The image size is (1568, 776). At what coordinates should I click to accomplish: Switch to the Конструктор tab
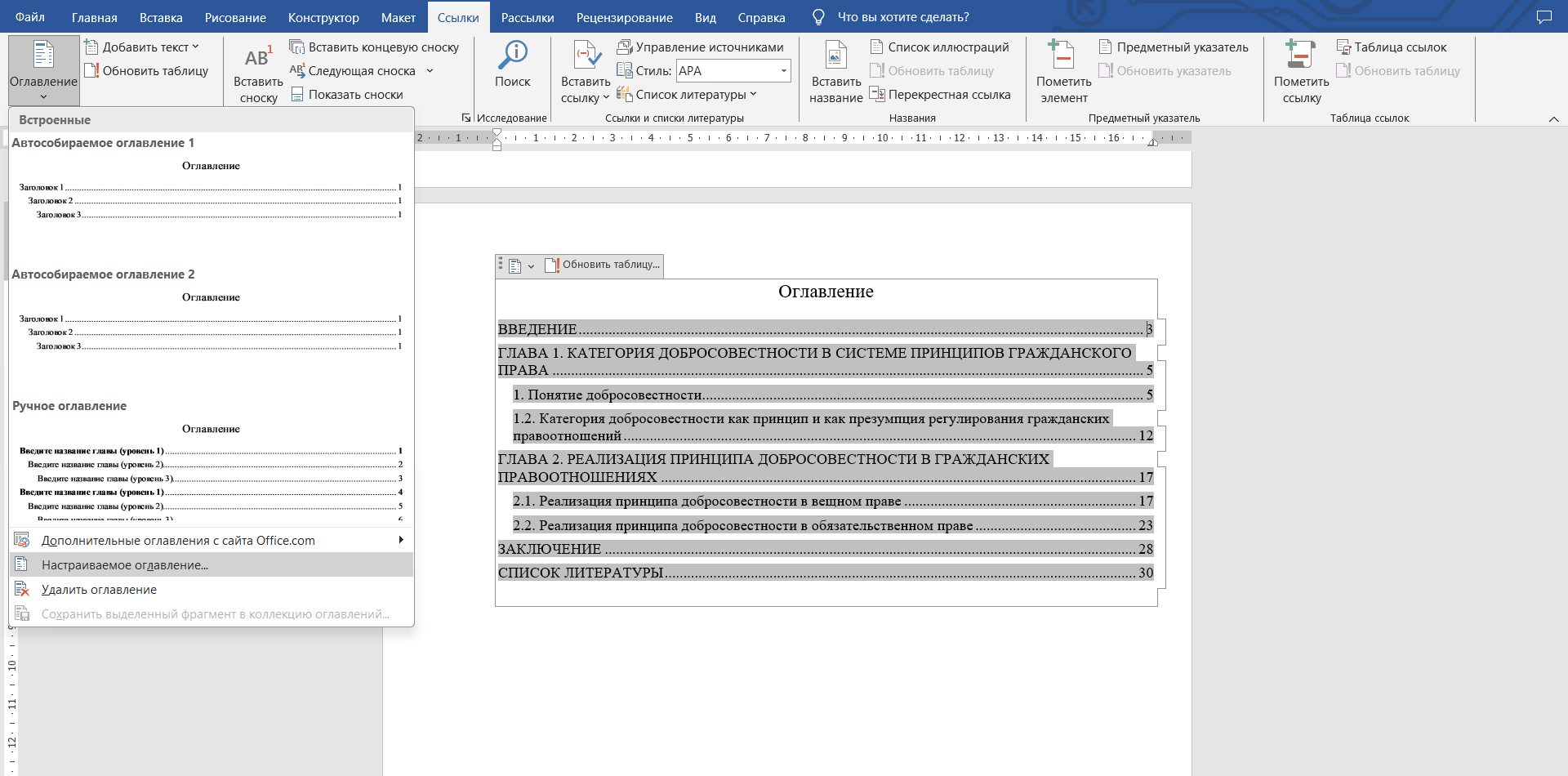coord(323,17)
